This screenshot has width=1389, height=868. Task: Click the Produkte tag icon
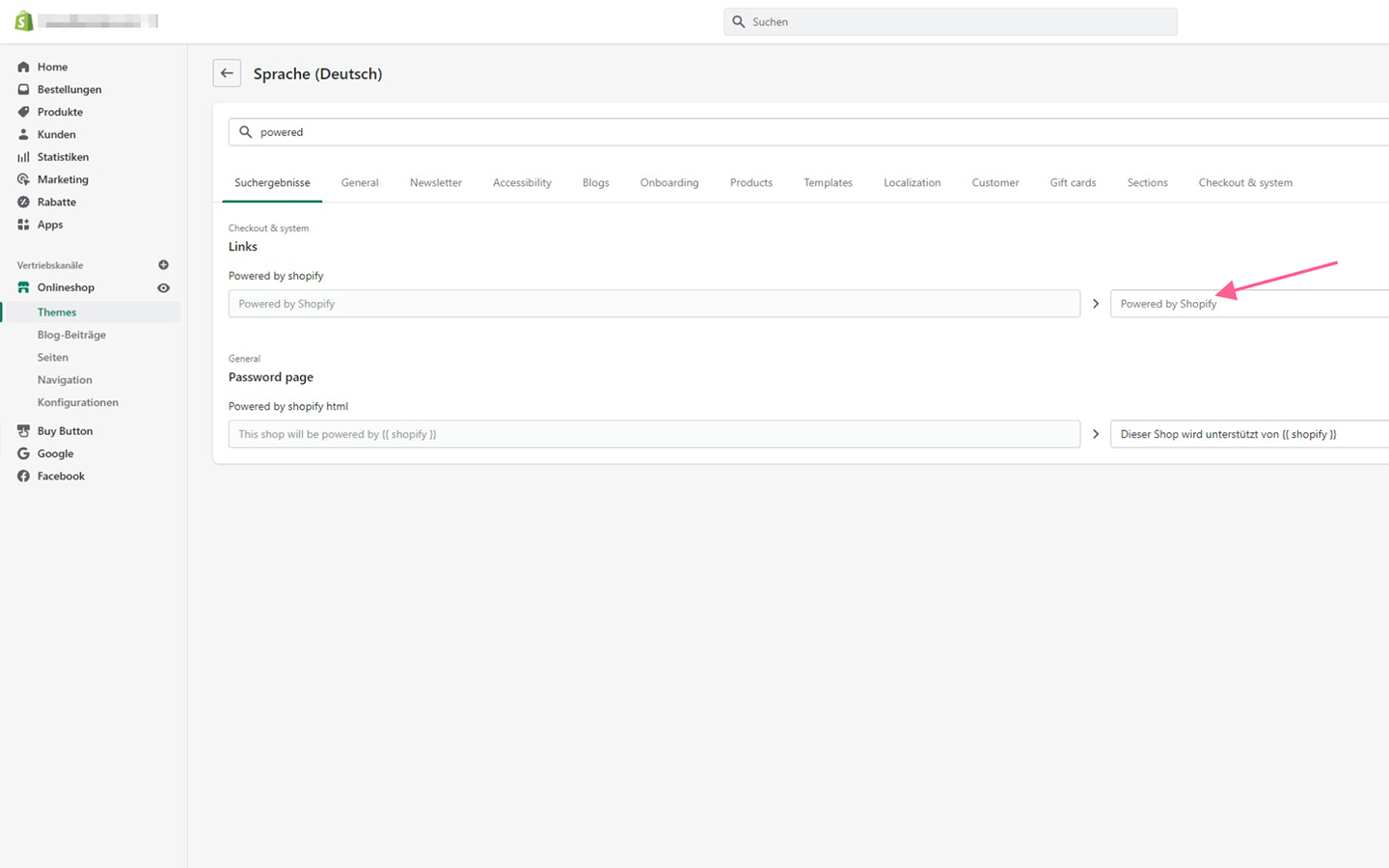pyautogui.click(x=23, y=112)
